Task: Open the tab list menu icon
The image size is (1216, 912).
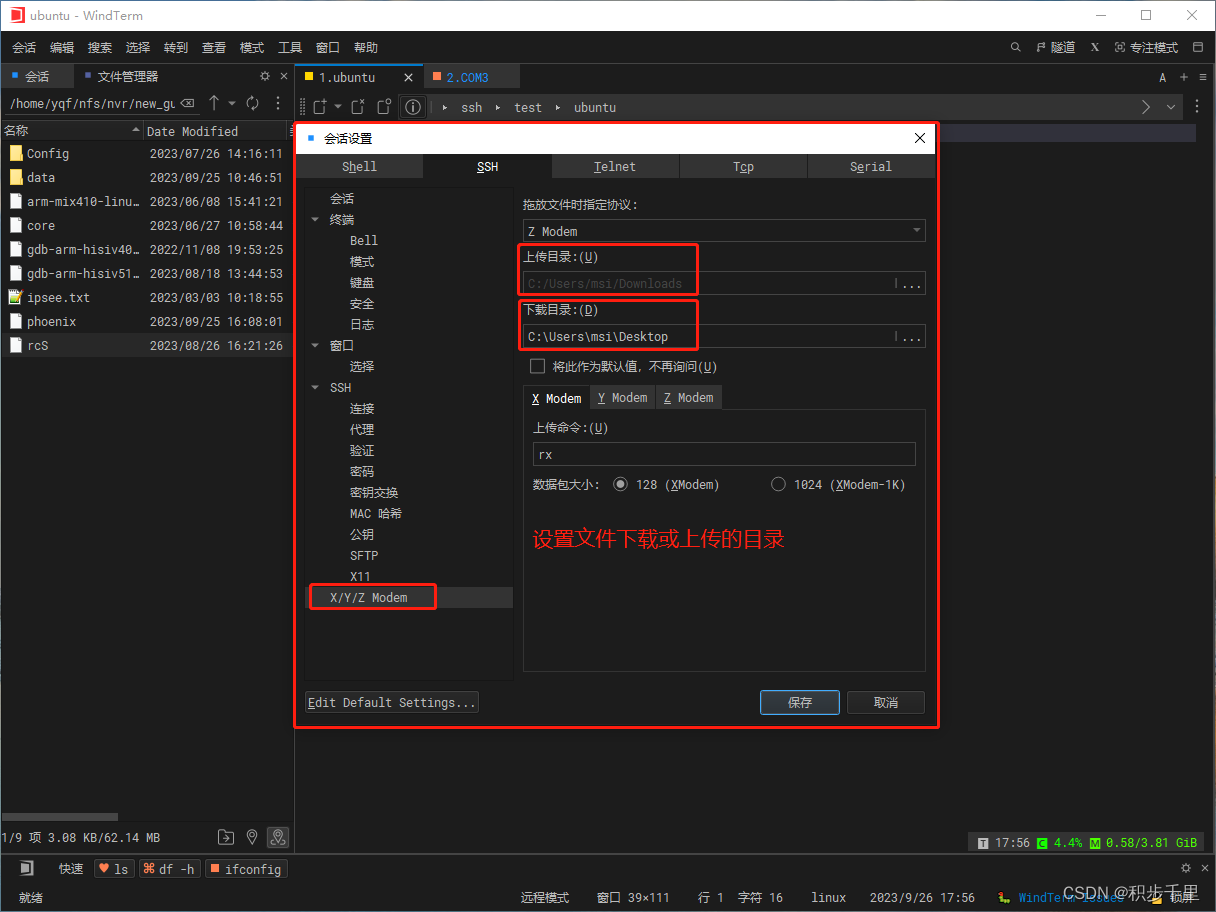Action: click(1203, 77)
